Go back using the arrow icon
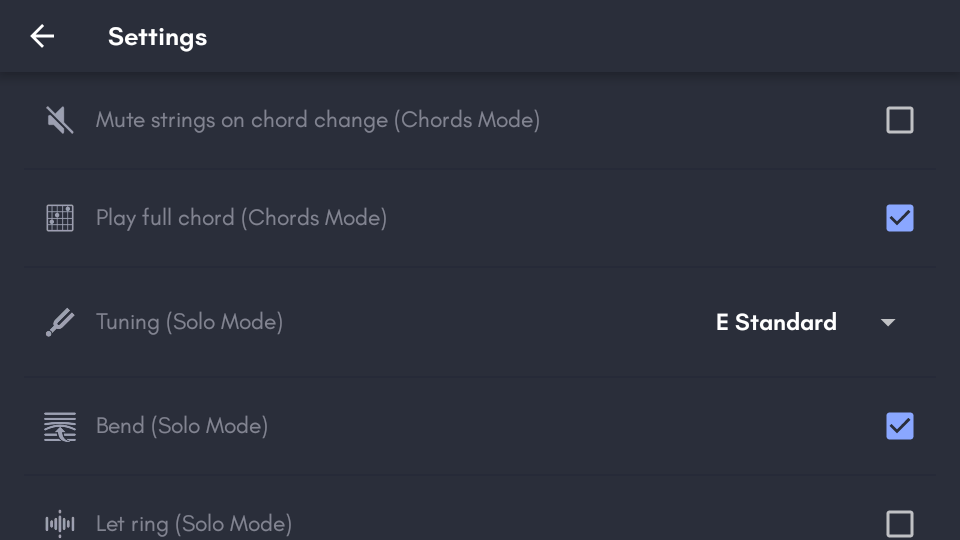The width and height of the screenshot is (960, 540). 42,37
